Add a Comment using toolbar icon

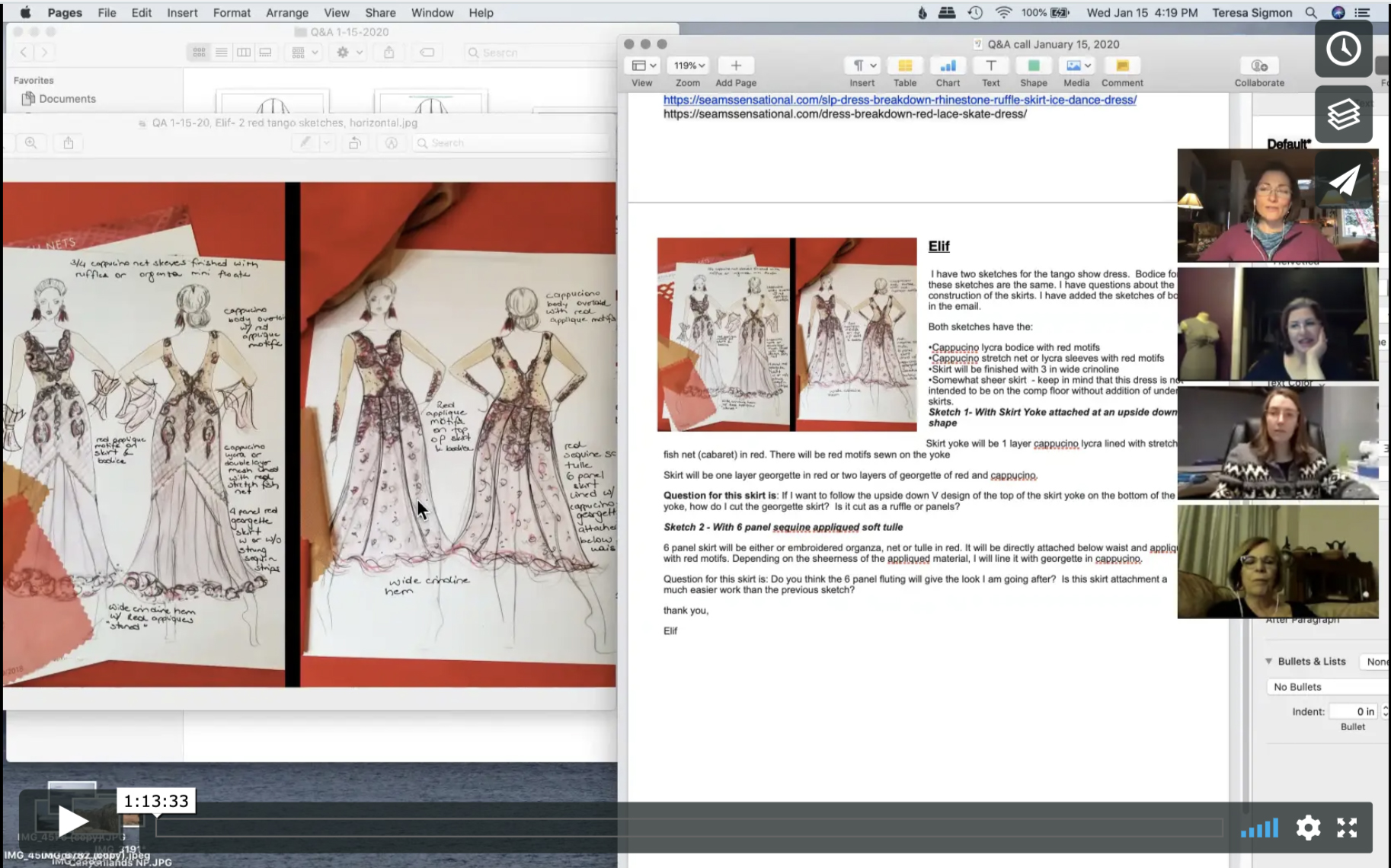(1121, 66)
